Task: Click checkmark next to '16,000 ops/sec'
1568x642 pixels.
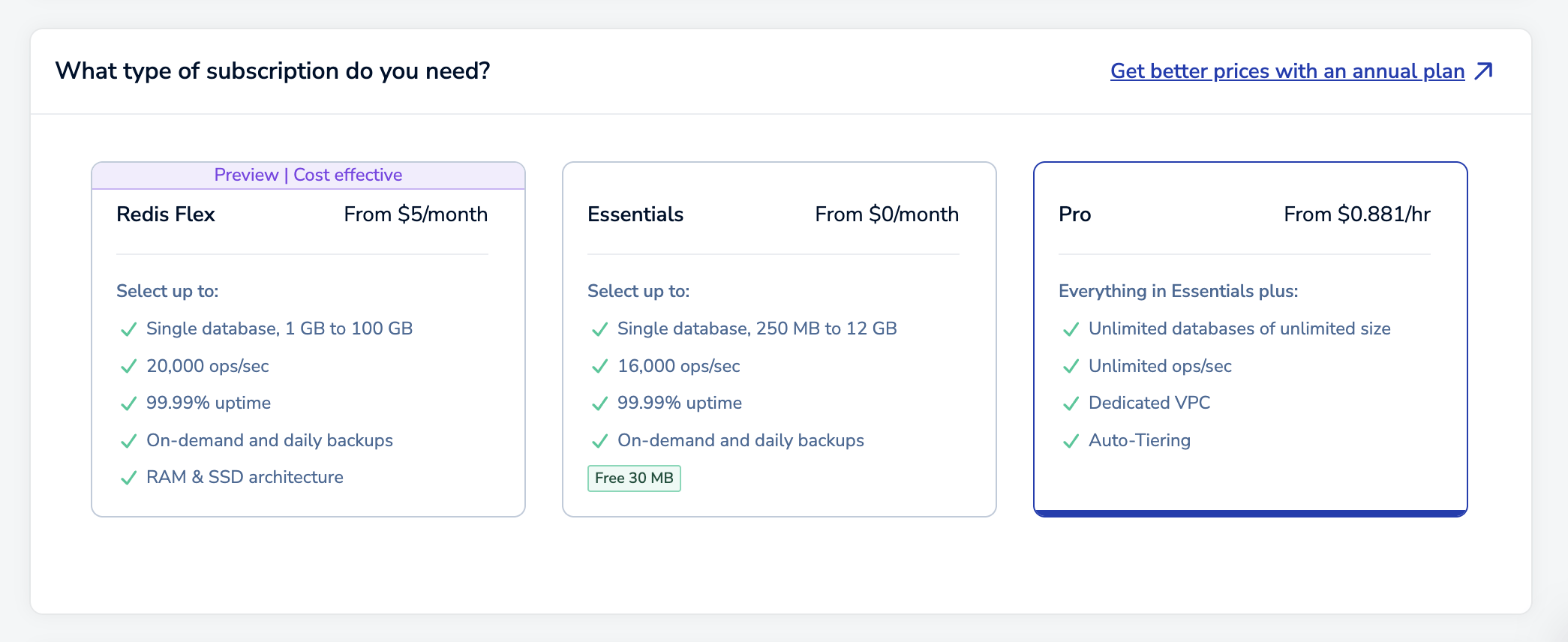Action: (x=599, y=366)
